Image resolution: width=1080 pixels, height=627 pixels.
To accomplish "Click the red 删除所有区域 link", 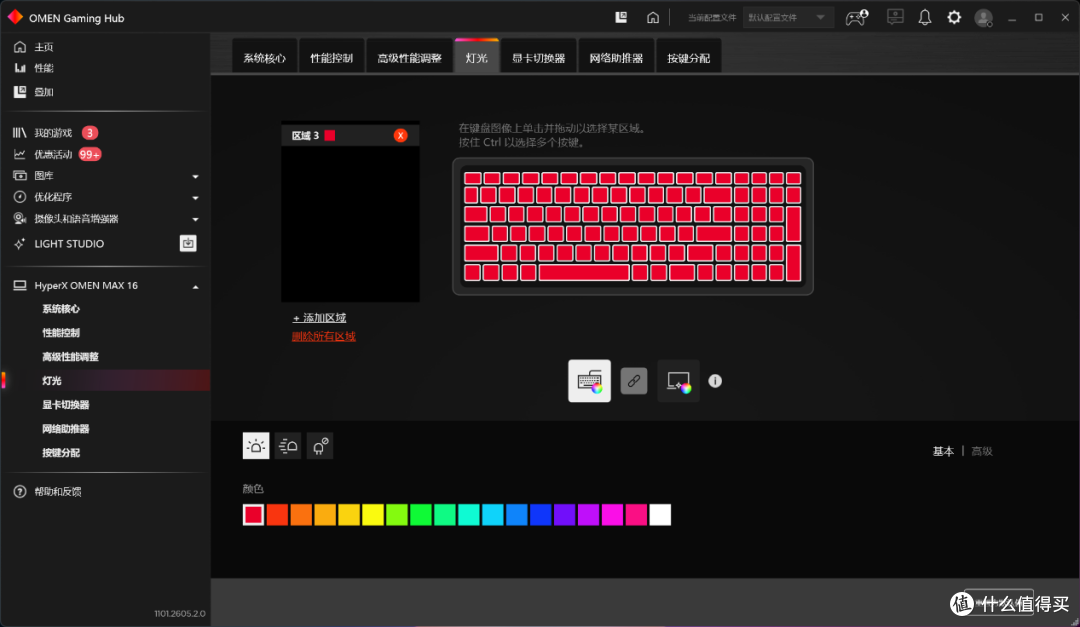I will [x=324, y=336].
